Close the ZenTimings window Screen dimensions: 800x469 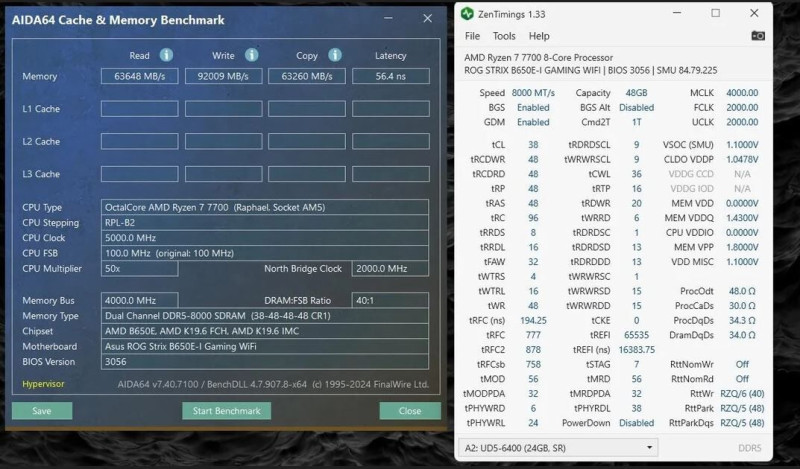tap(754, 13)
